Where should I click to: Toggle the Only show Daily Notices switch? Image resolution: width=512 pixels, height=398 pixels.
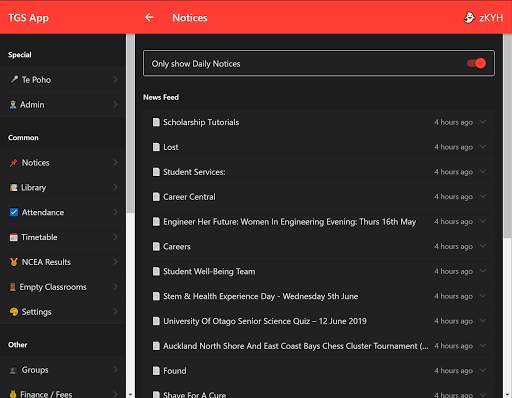tap(476, 63)
